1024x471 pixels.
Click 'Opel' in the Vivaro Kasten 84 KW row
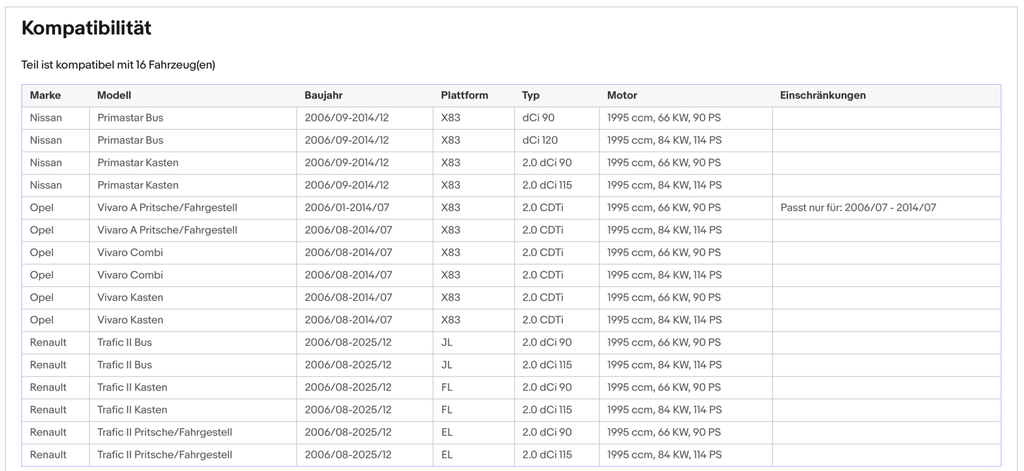(x=42, y=319)
